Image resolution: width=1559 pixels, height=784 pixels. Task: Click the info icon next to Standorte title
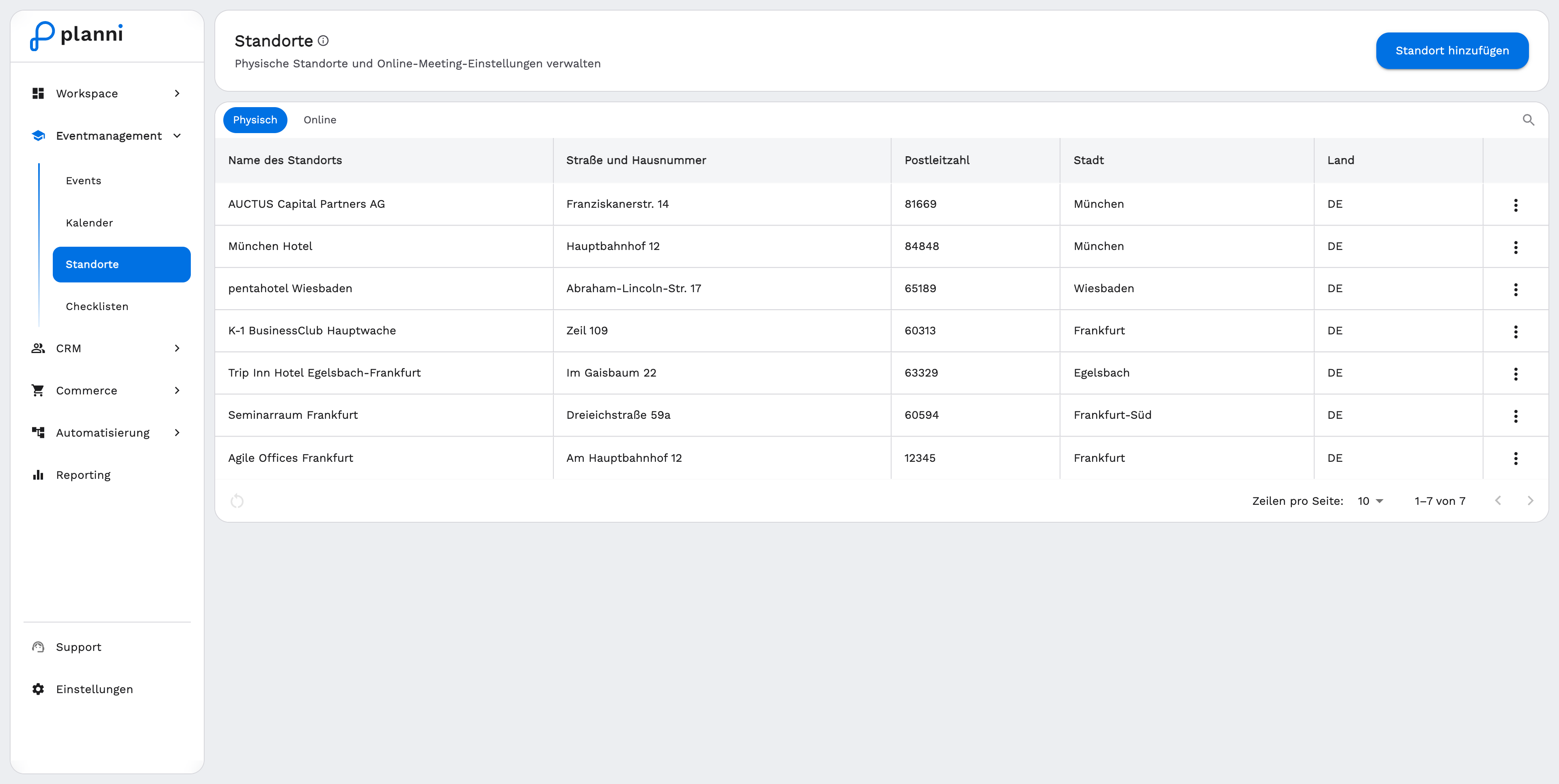[323, 41]
